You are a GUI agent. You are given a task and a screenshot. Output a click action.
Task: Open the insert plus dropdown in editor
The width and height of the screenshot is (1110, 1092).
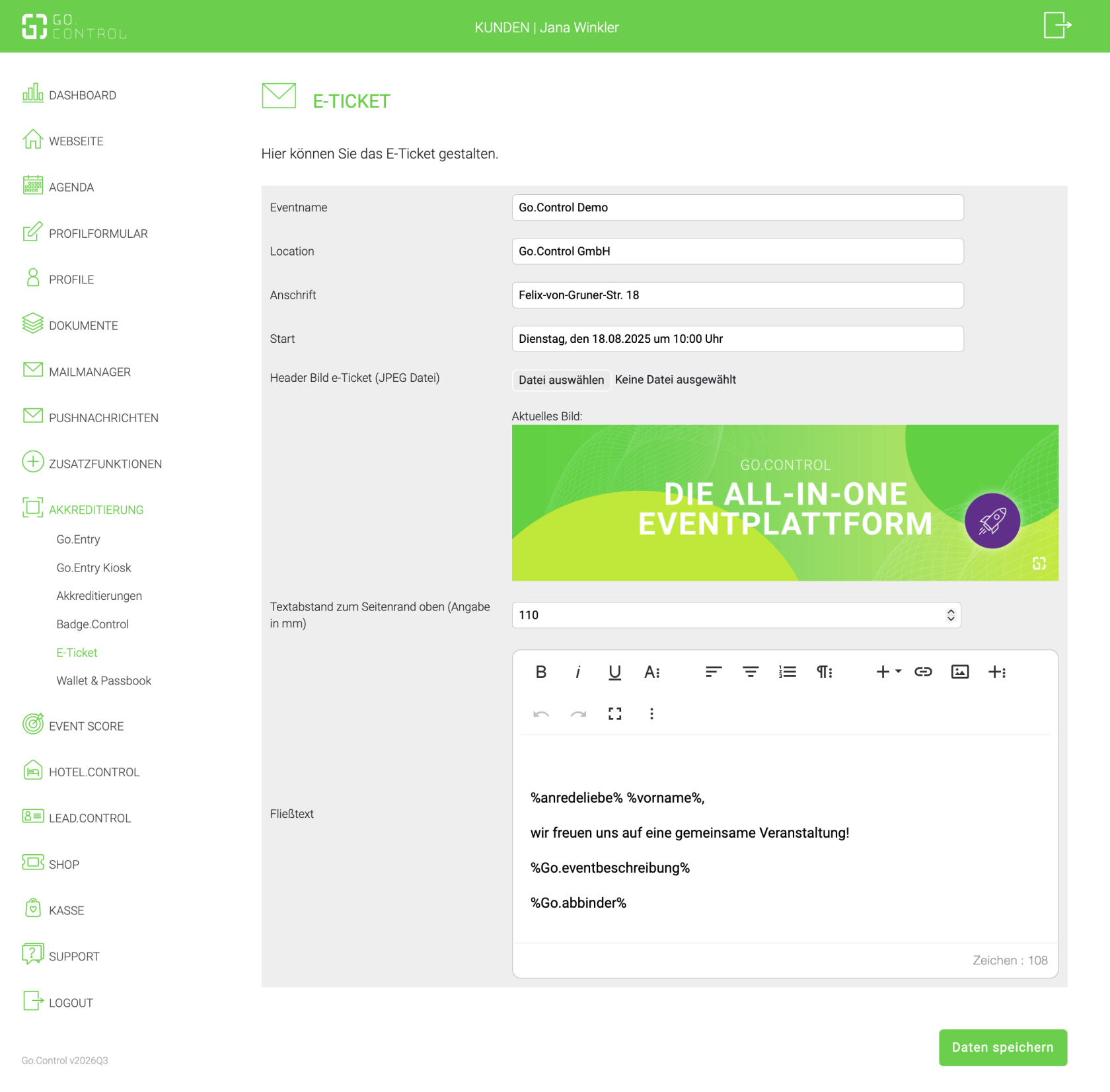(889, 672)
